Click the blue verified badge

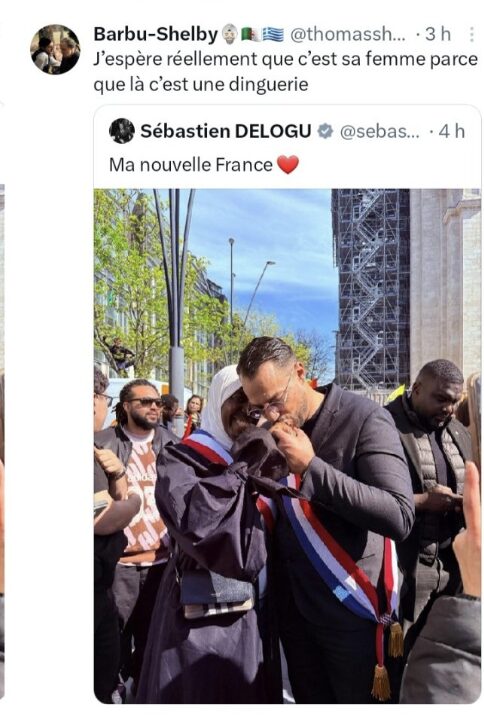[325, 131]
